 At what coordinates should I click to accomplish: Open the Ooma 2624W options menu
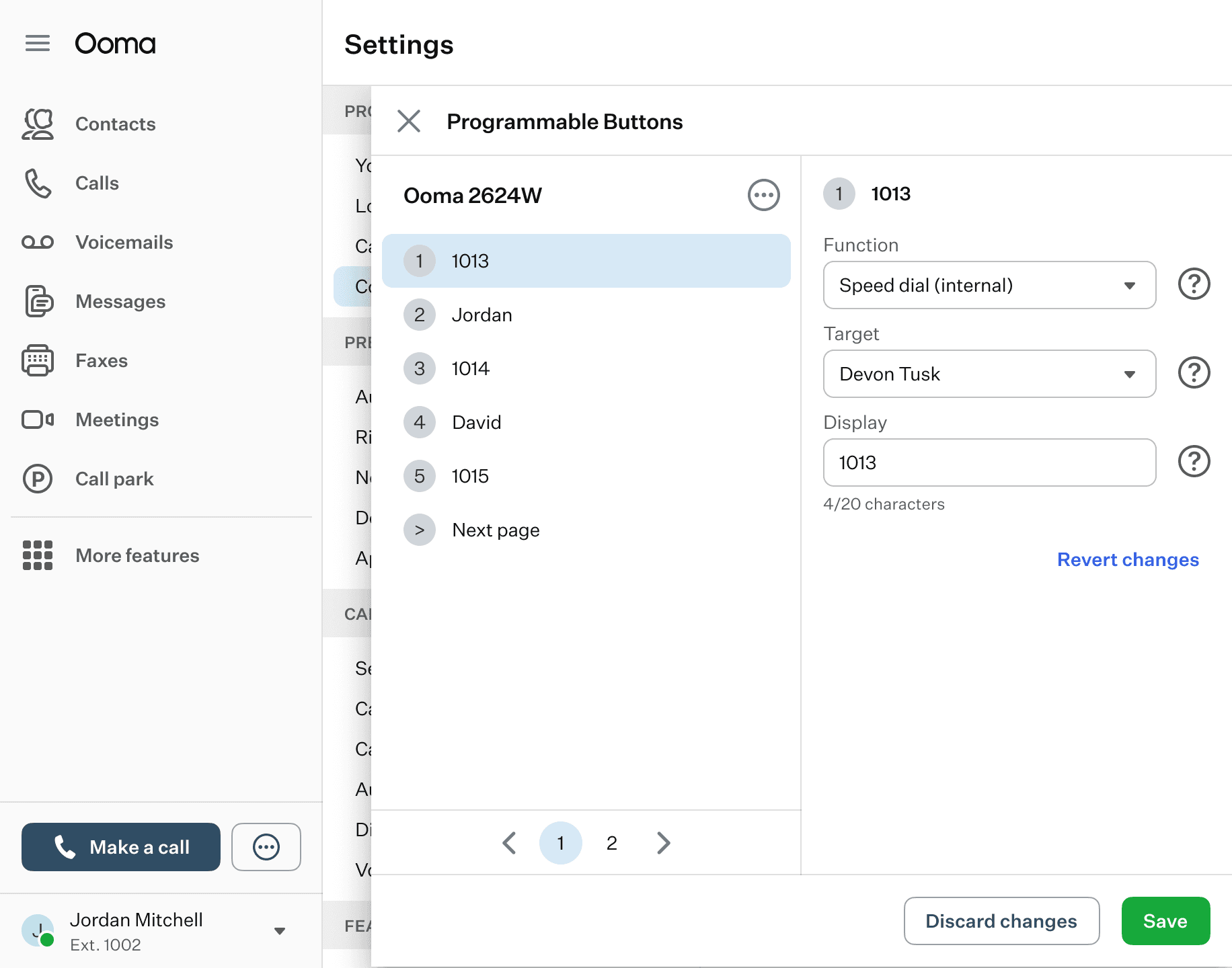[763, 196]
